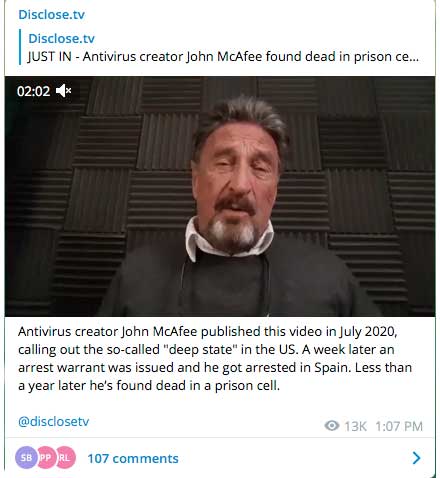Open the quoted Disclose.tv reply header
440x478 pixels.
click(x=61, y=38)
